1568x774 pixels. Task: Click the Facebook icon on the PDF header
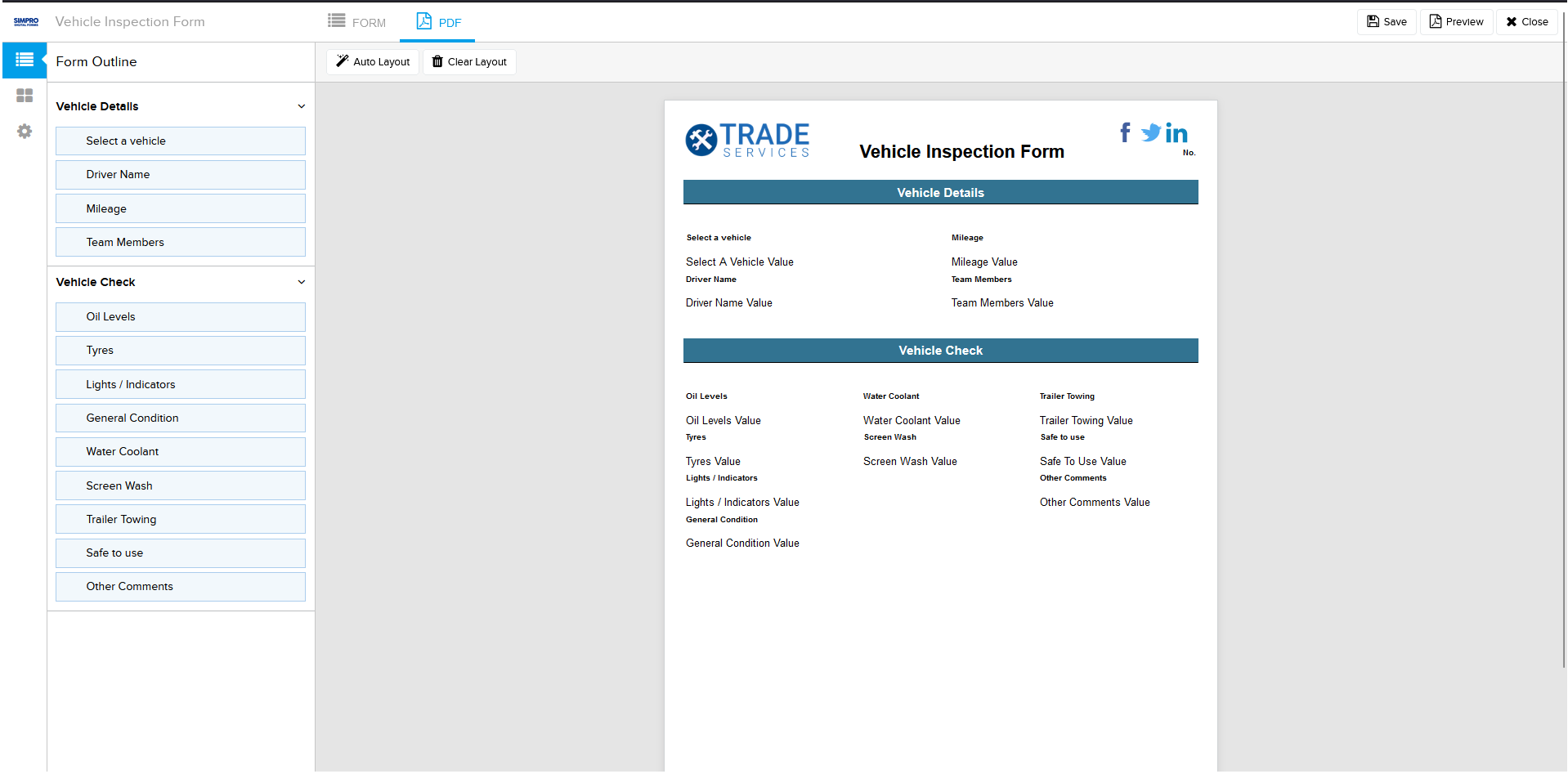(1125, 132)
